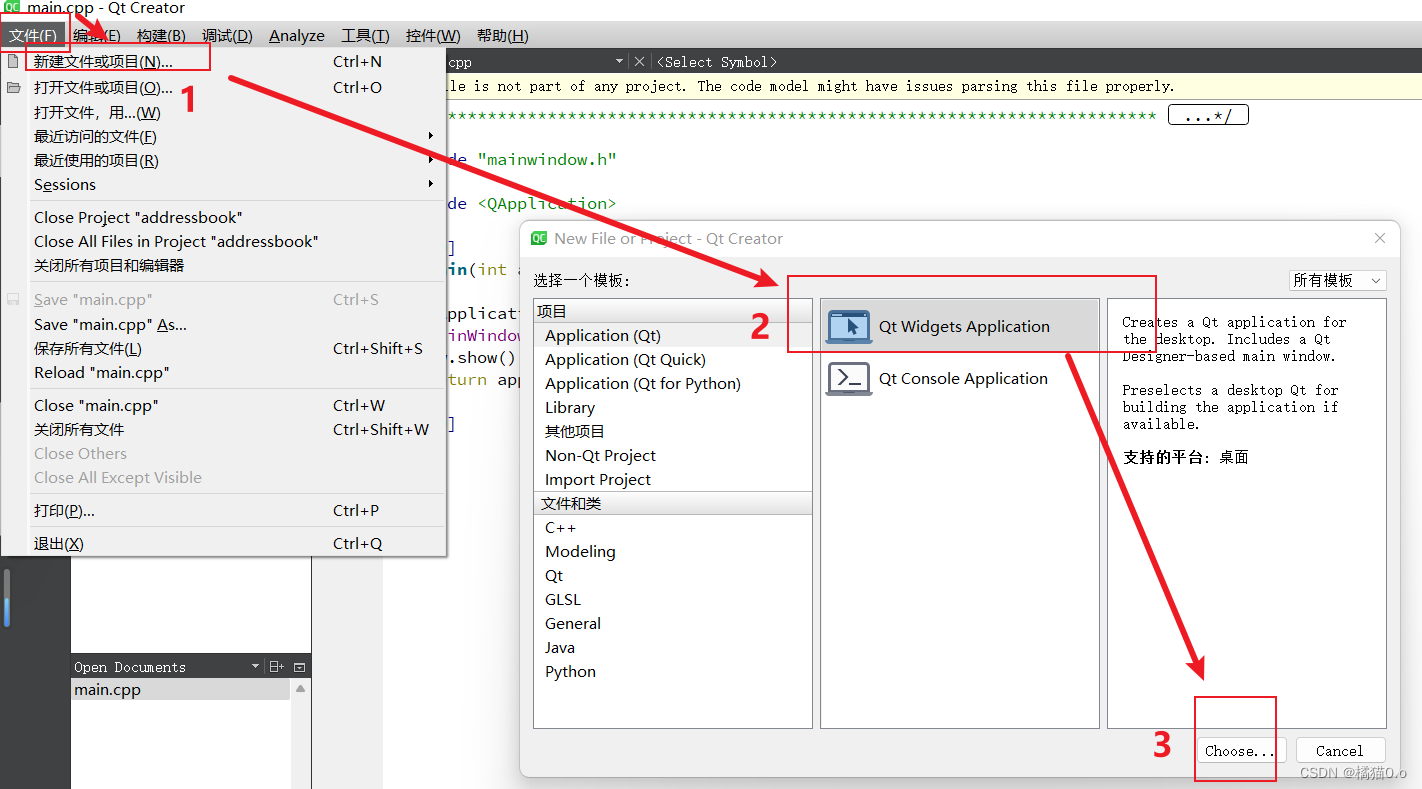
Task: Click the Open Documents scrollbar up arrow
Action: pyautogui.click(x=300, y=689)
